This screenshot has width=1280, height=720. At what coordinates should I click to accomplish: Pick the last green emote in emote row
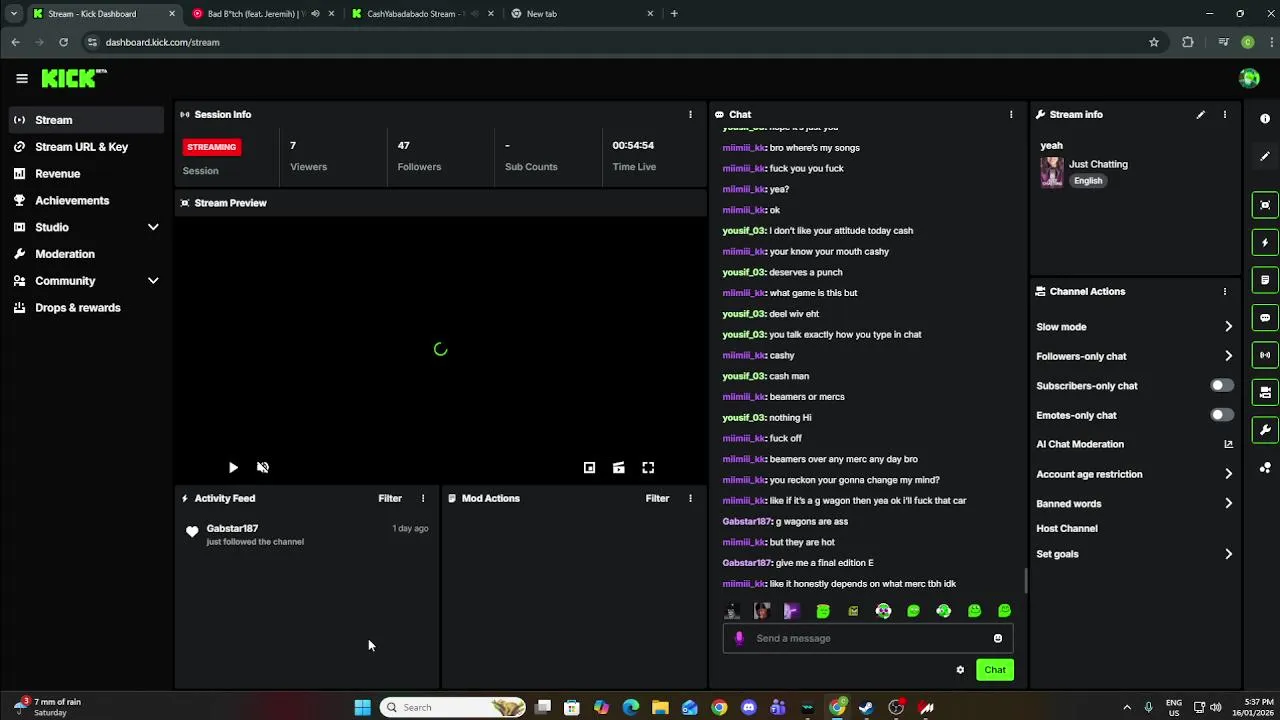coord(1004,611)
